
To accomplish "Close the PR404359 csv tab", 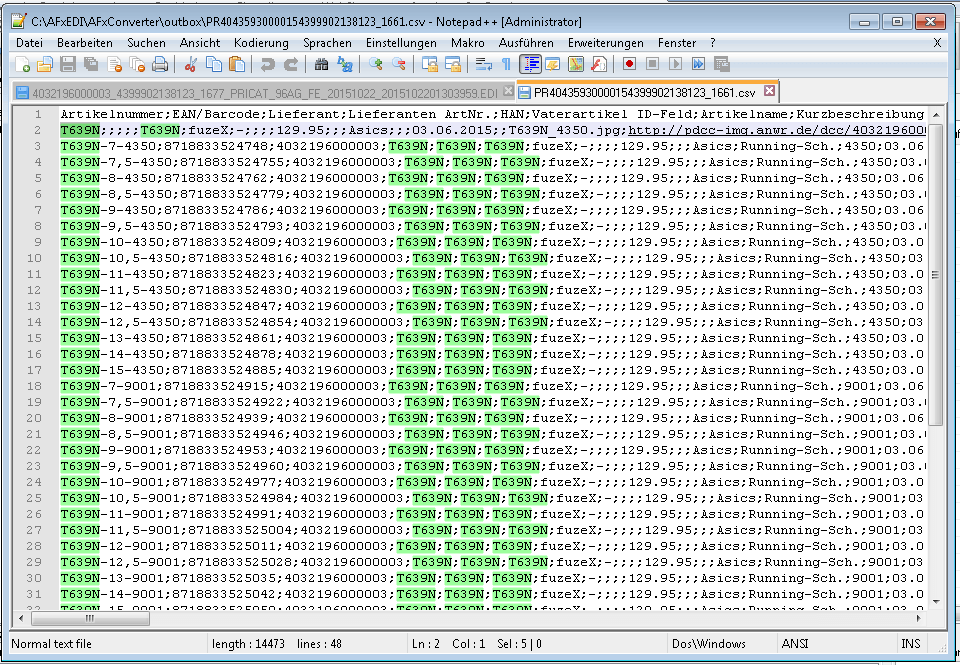I will (x=769, y=91).
